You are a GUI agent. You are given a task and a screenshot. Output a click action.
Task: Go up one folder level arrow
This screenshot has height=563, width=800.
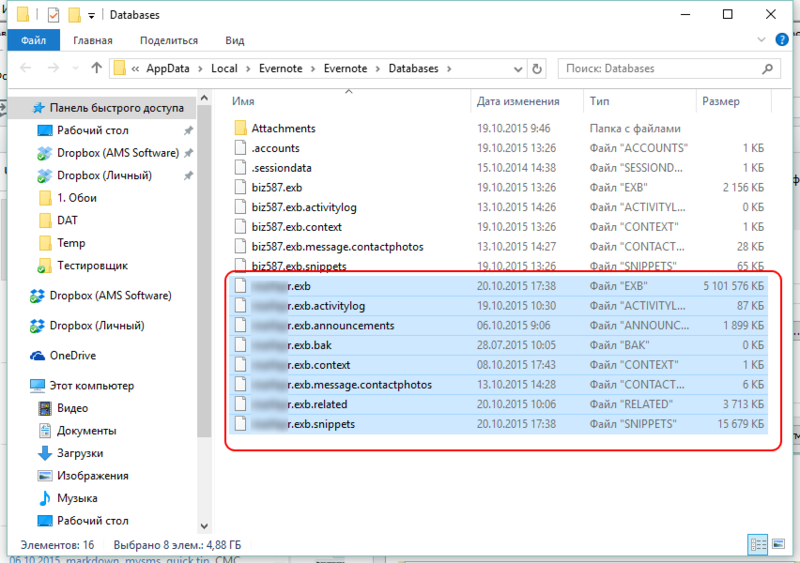point(96,68)
